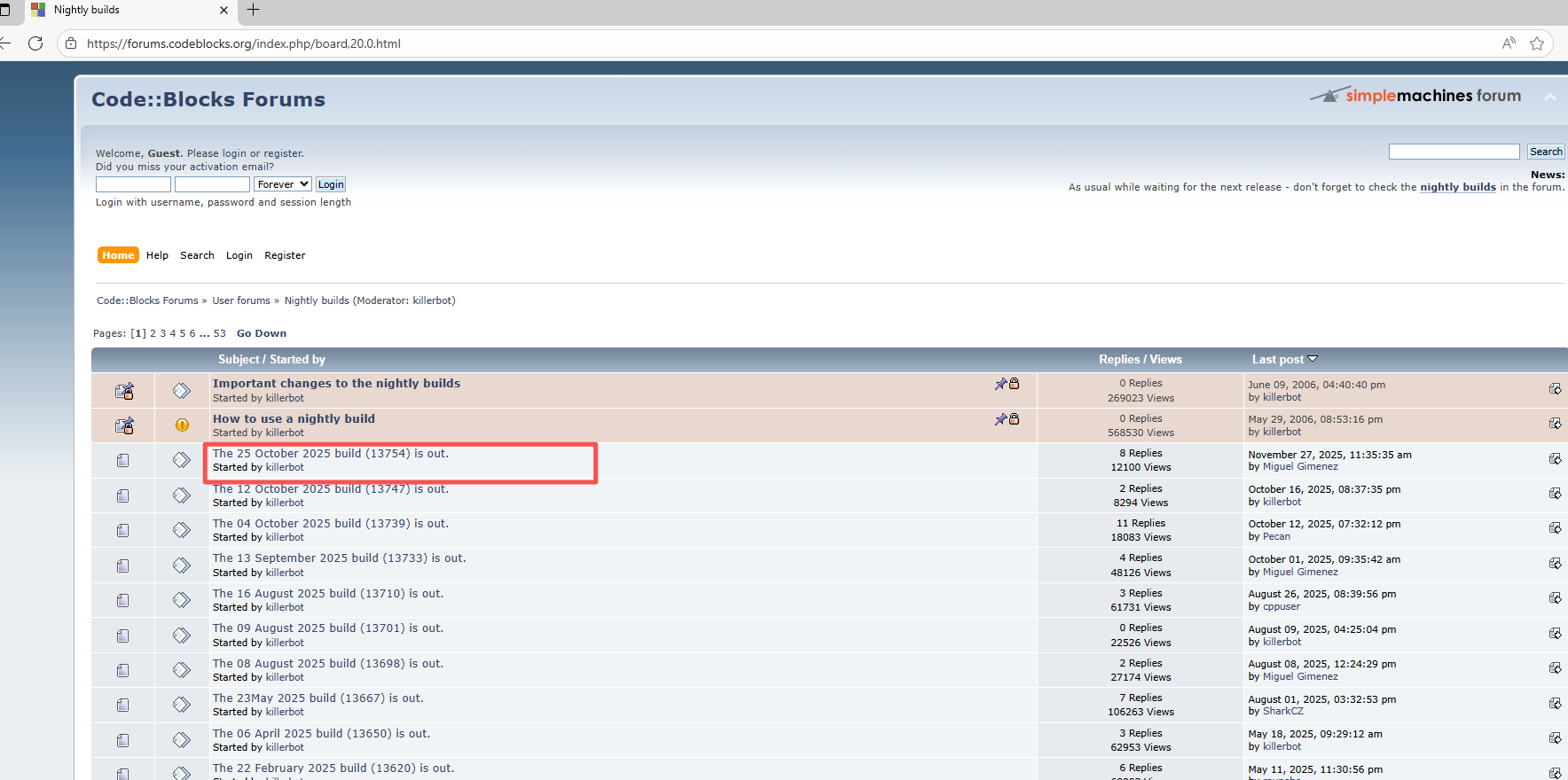Open the session length Forever dropdown
Image resolution: width=1568 pixels, height=780 pixels.
coord(282,184)
